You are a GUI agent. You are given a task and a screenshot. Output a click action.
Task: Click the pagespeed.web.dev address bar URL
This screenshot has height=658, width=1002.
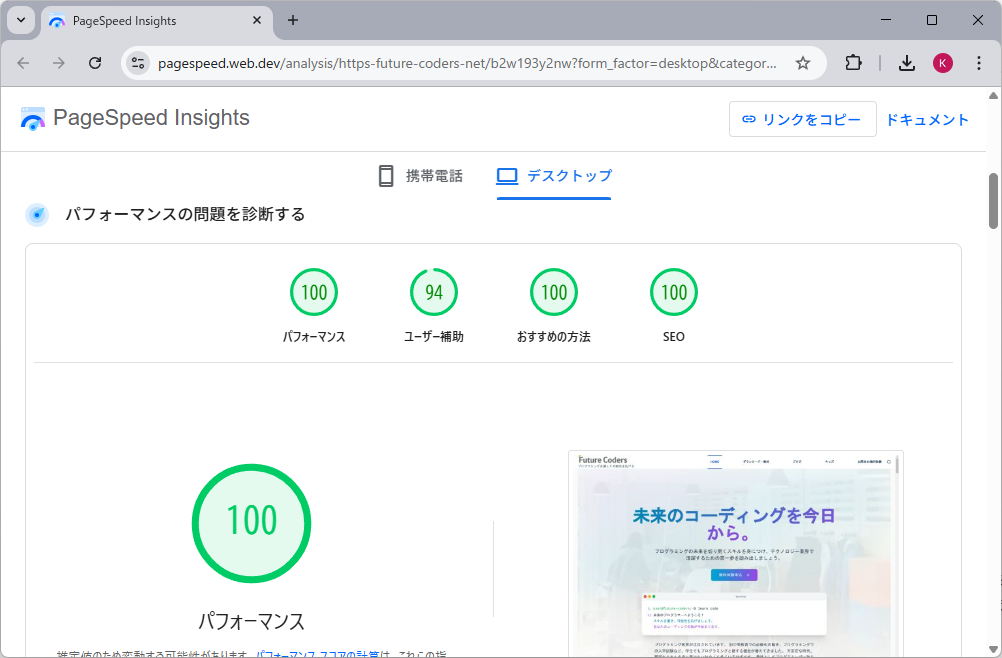[467, 63]
